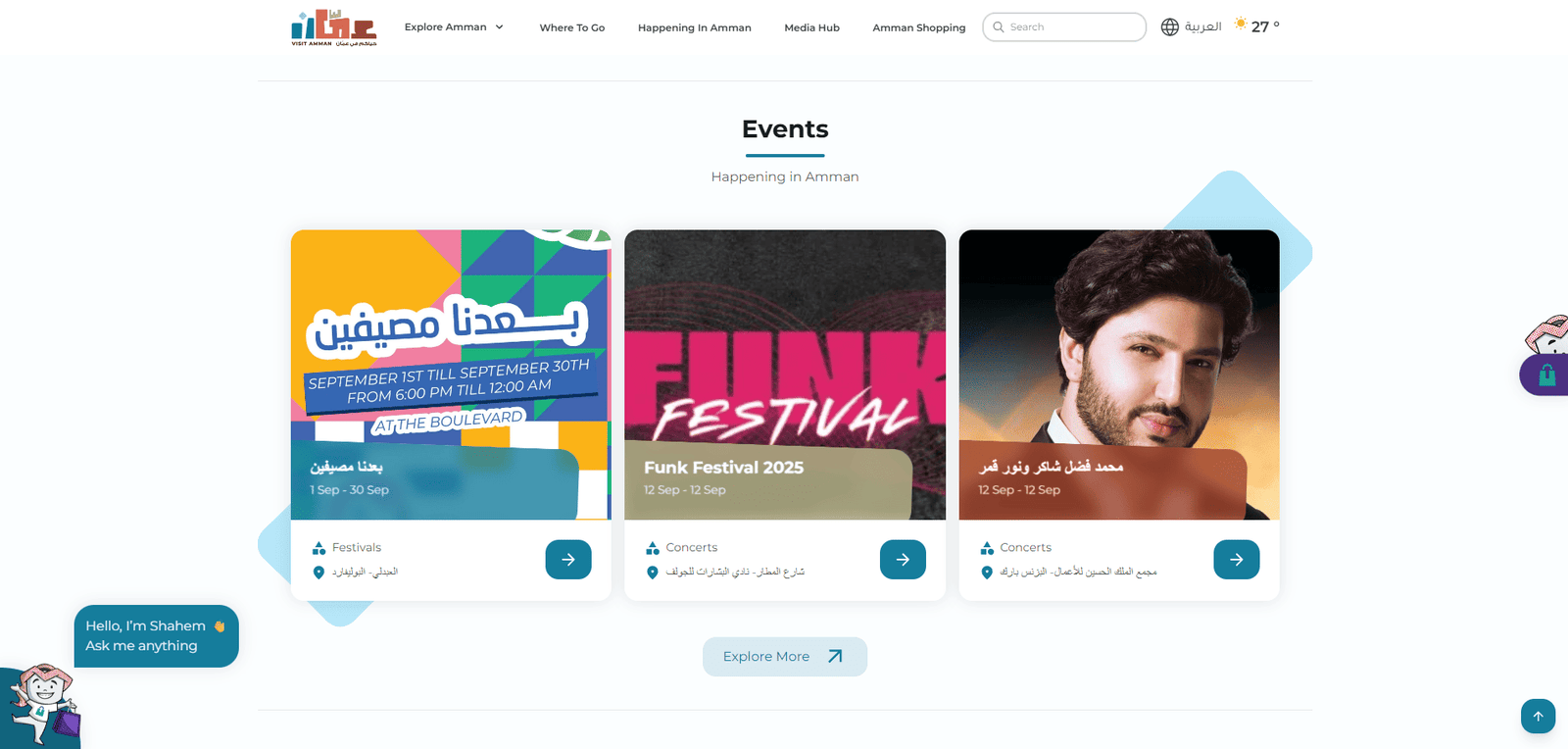
Task: Switch language to العربية
Action: pyautogui.click(x=1202, y=26)
